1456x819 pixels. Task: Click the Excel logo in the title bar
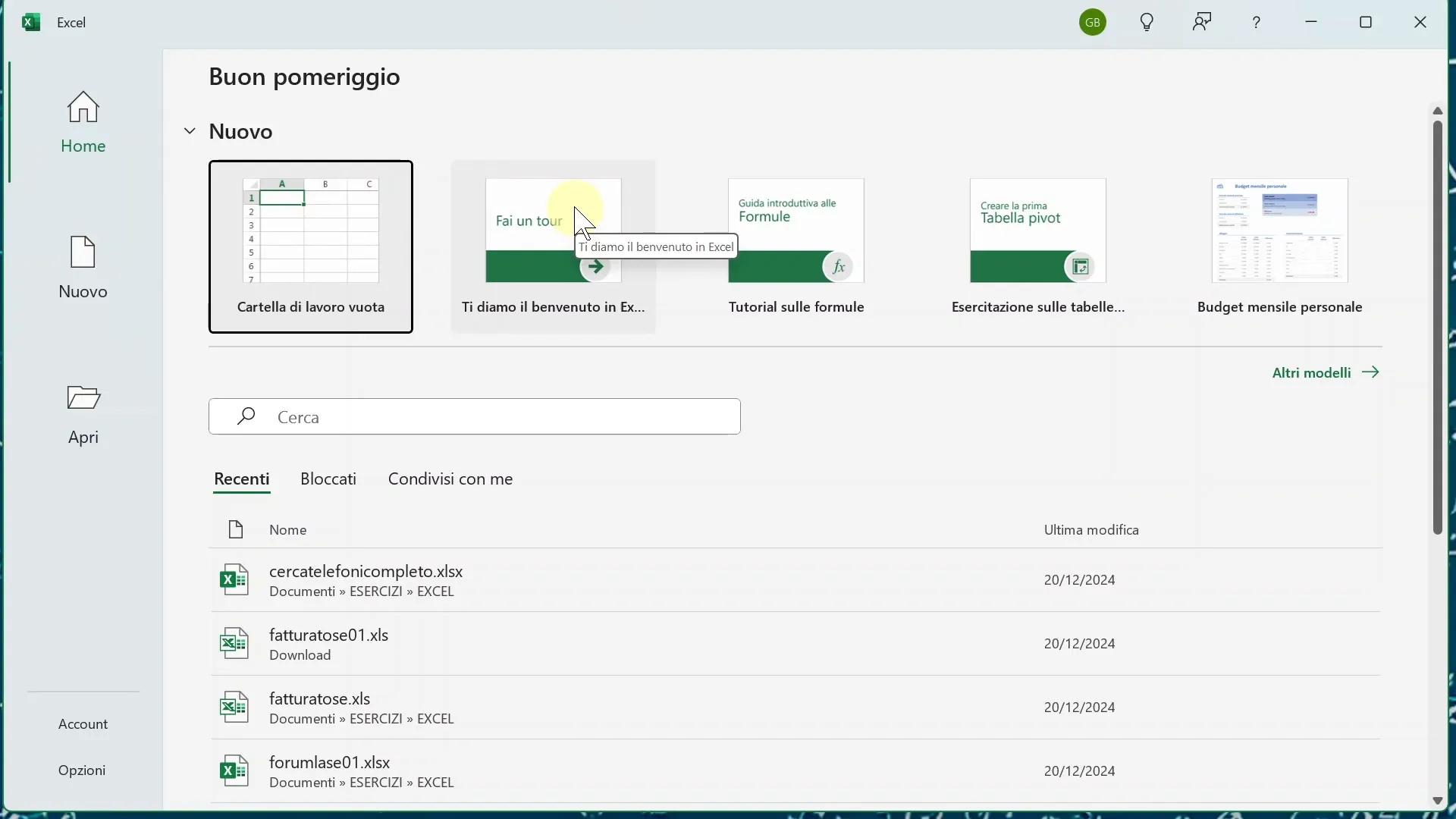coord(31,22)
